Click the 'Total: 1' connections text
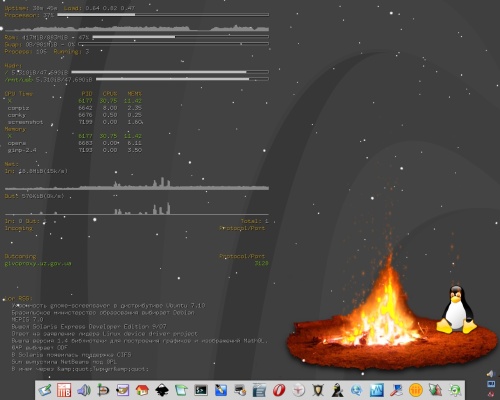Viewport: 500px width, 400px height. point(255,221)
